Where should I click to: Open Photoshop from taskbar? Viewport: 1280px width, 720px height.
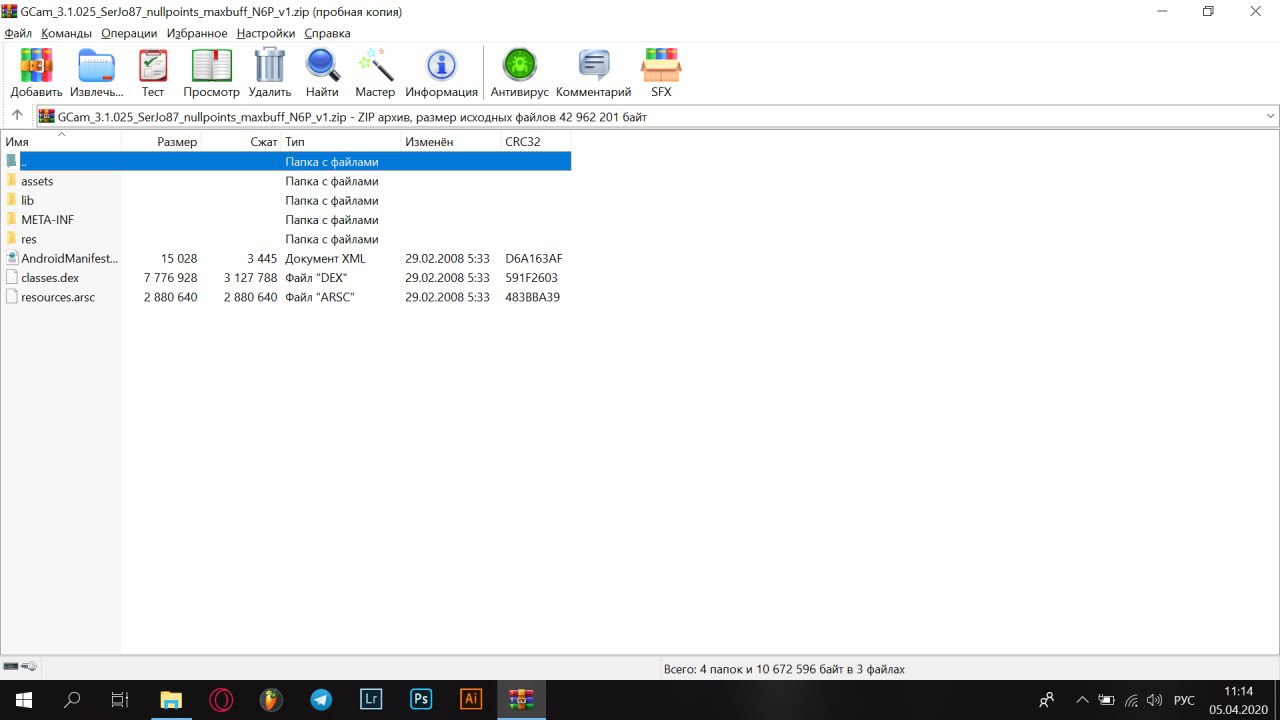[x=421, y=700]
